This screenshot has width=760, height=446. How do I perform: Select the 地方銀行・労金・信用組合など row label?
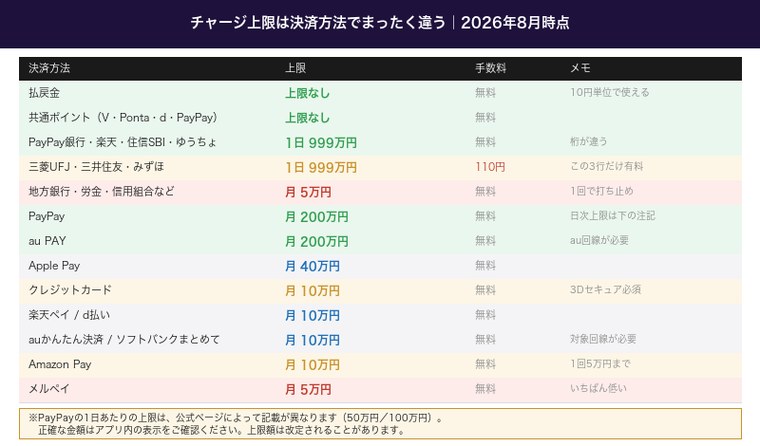(101, 191)
